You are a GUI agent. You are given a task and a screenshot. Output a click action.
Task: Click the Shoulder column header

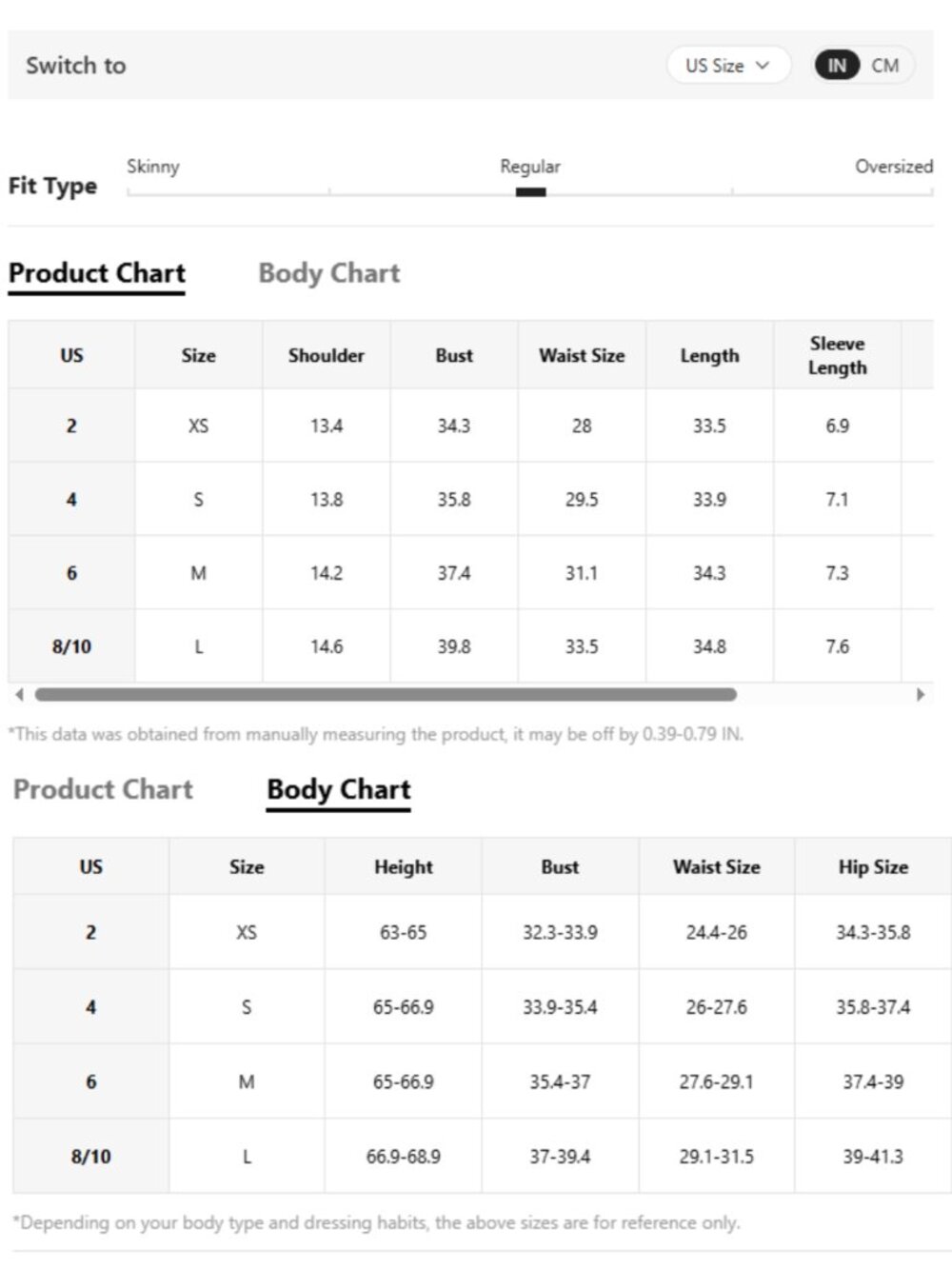coord(327,355)
